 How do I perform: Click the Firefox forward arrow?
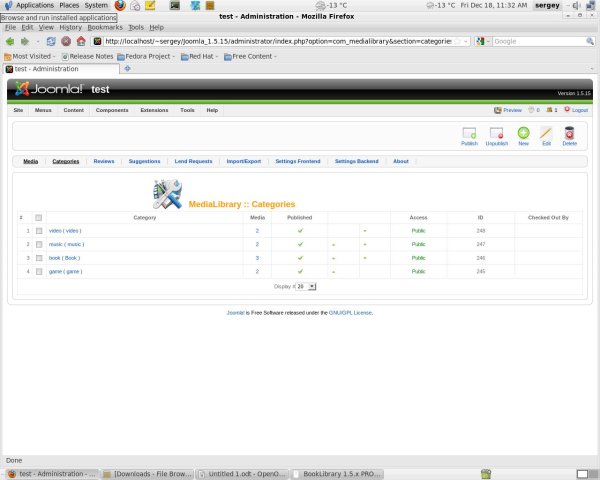point(25,41)
